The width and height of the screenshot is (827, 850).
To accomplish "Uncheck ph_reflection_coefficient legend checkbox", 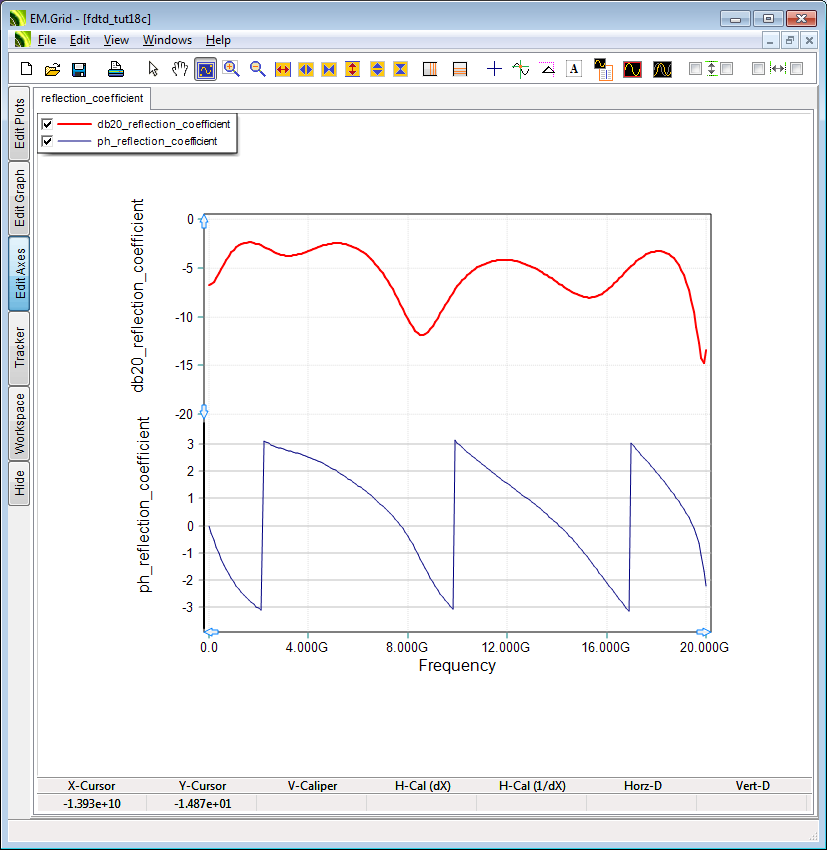I will 47,141.
